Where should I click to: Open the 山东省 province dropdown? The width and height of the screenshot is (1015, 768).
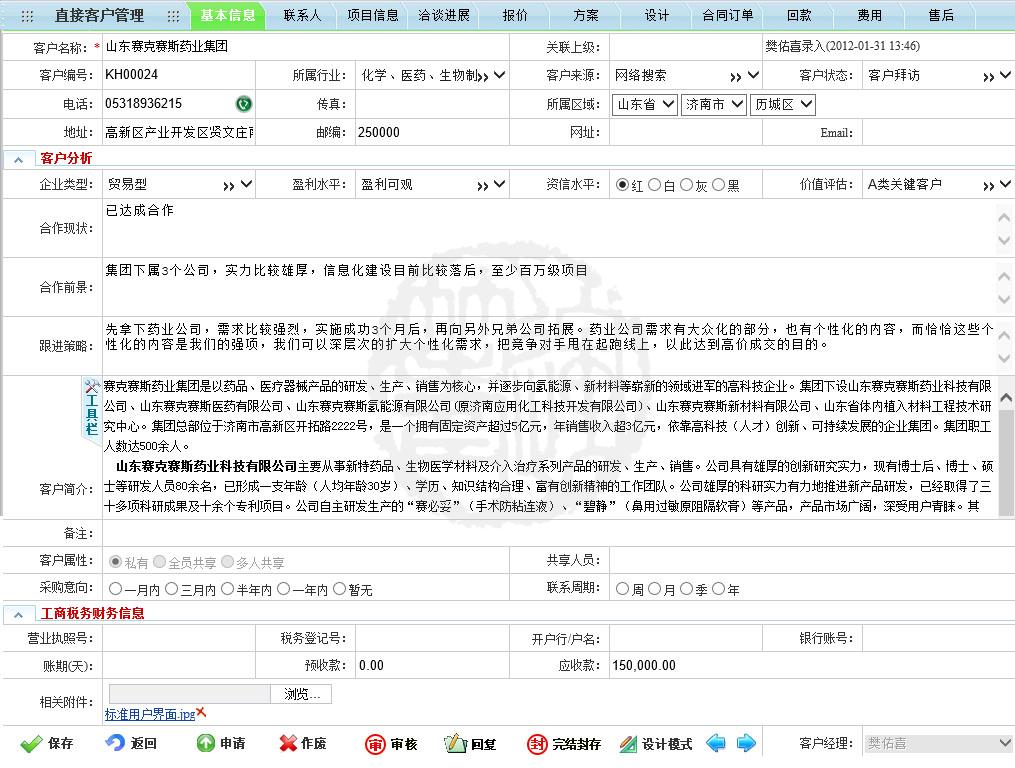[x=645, y=104]
